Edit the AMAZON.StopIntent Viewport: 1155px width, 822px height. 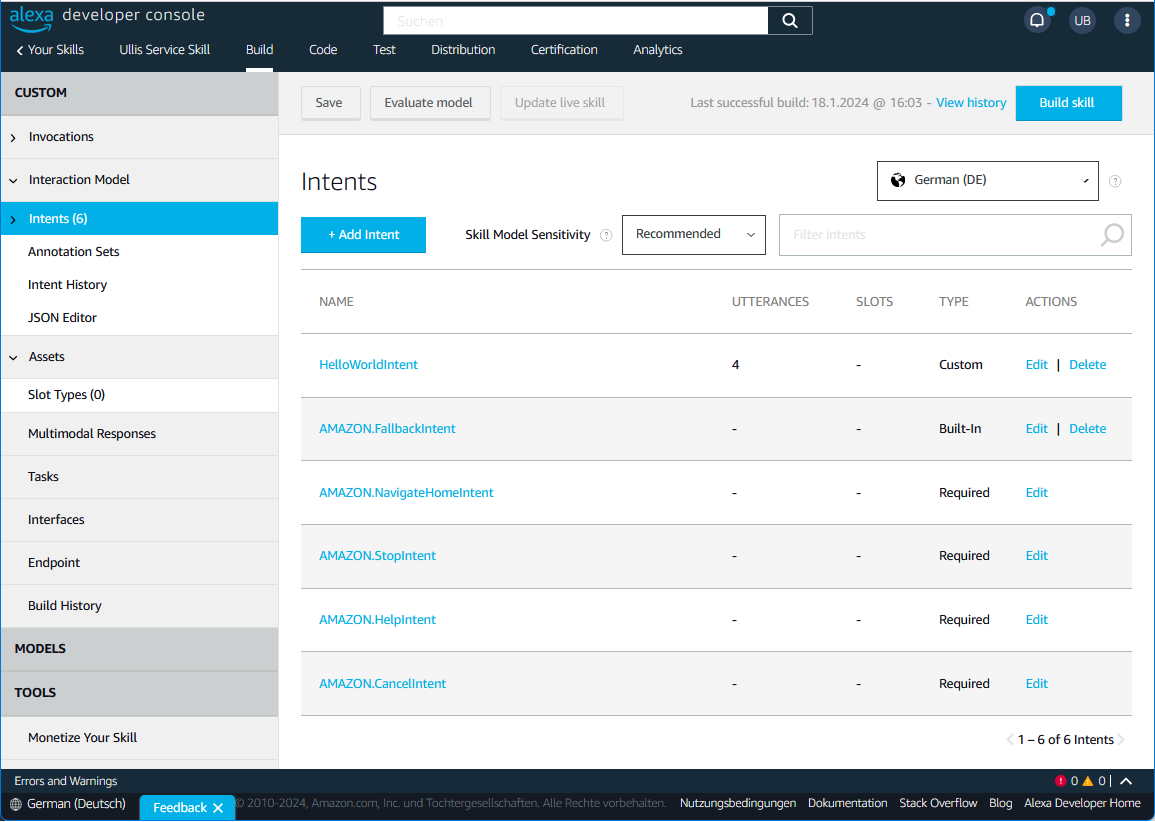1036,556
